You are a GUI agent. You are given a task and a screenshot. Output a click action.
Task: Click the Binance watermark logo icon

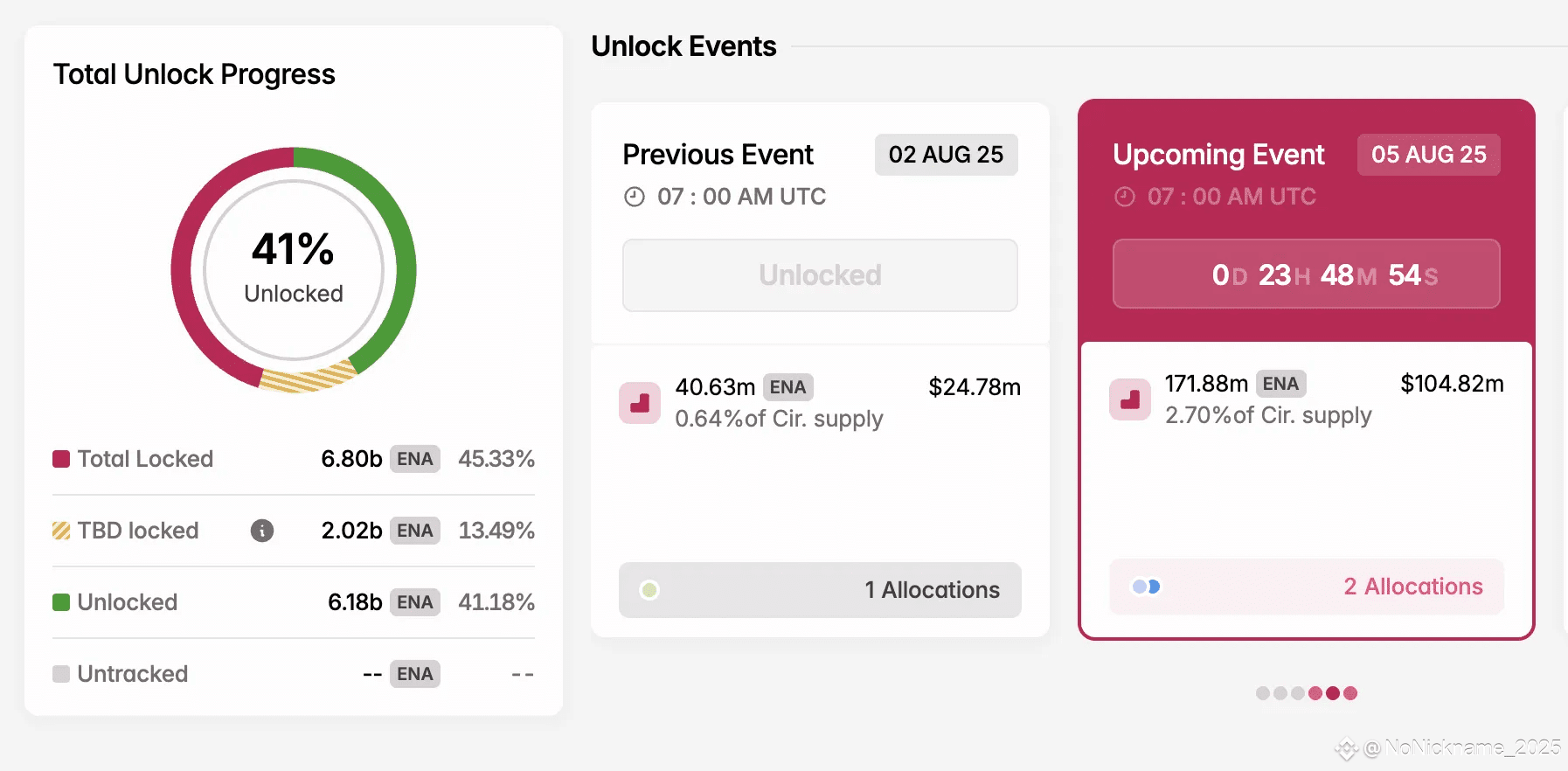pyautogui.click(x=1346, y=748)
